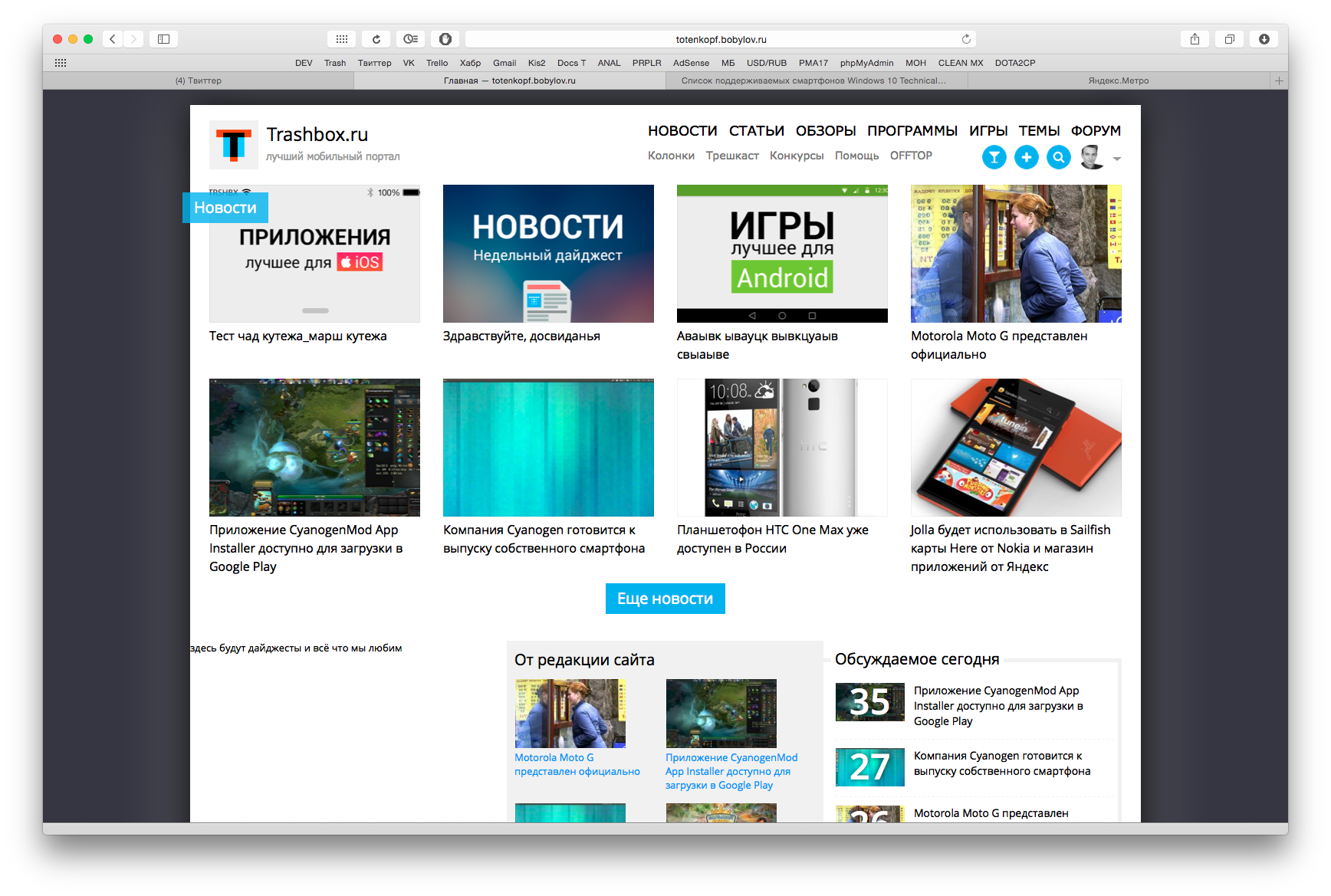Viewport: 1331px width, 896px height.
Task: Open the USD/RUB bookmark
Action: click(767, 63)
